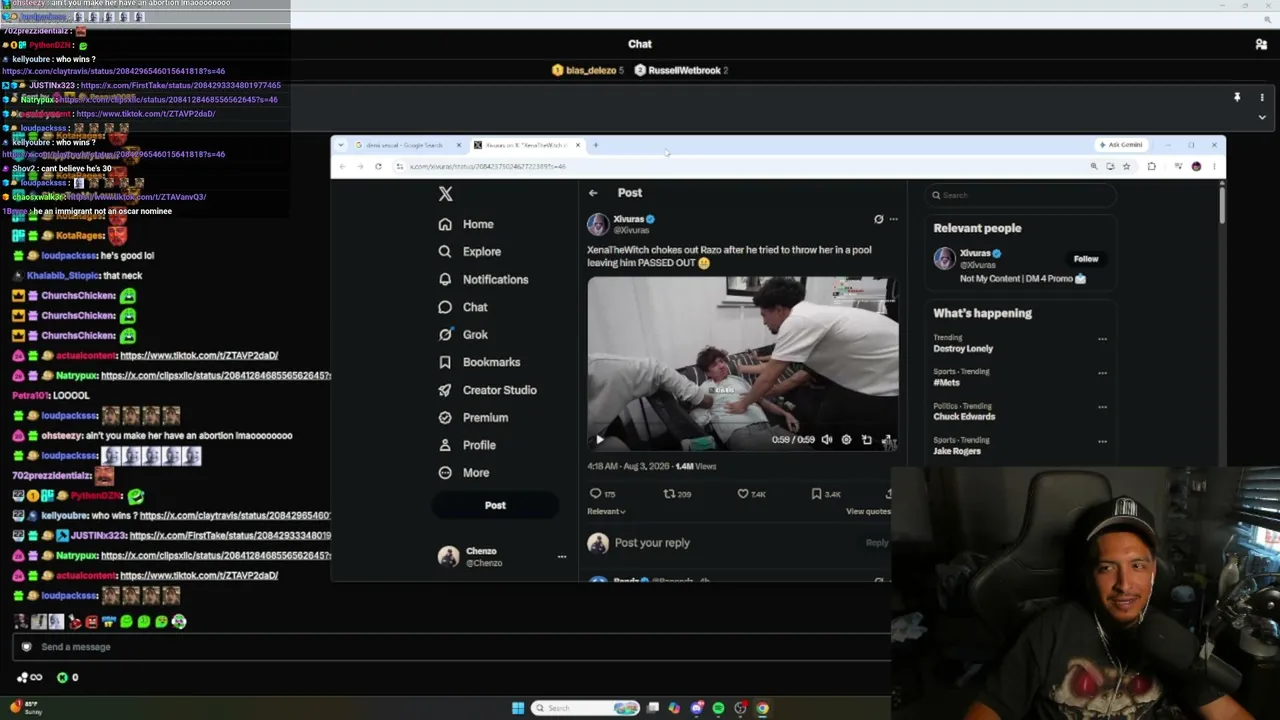Click the X search box
The height and width of the screenshot is (720, 1280).
[x=1020, y=196]
